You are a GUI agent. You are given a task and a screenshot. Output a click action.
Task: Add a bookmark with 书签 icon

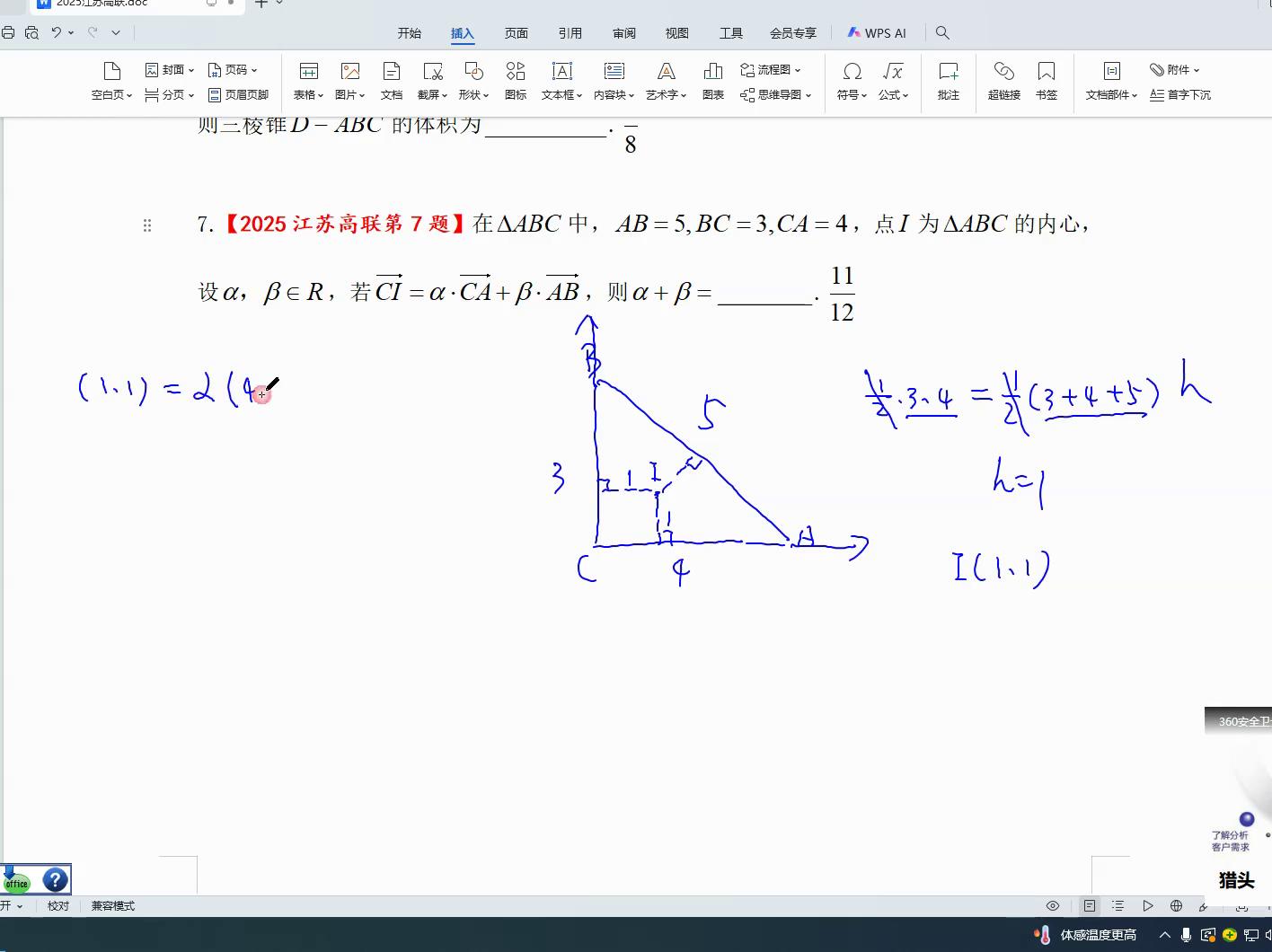click(x=1046, y=72)
